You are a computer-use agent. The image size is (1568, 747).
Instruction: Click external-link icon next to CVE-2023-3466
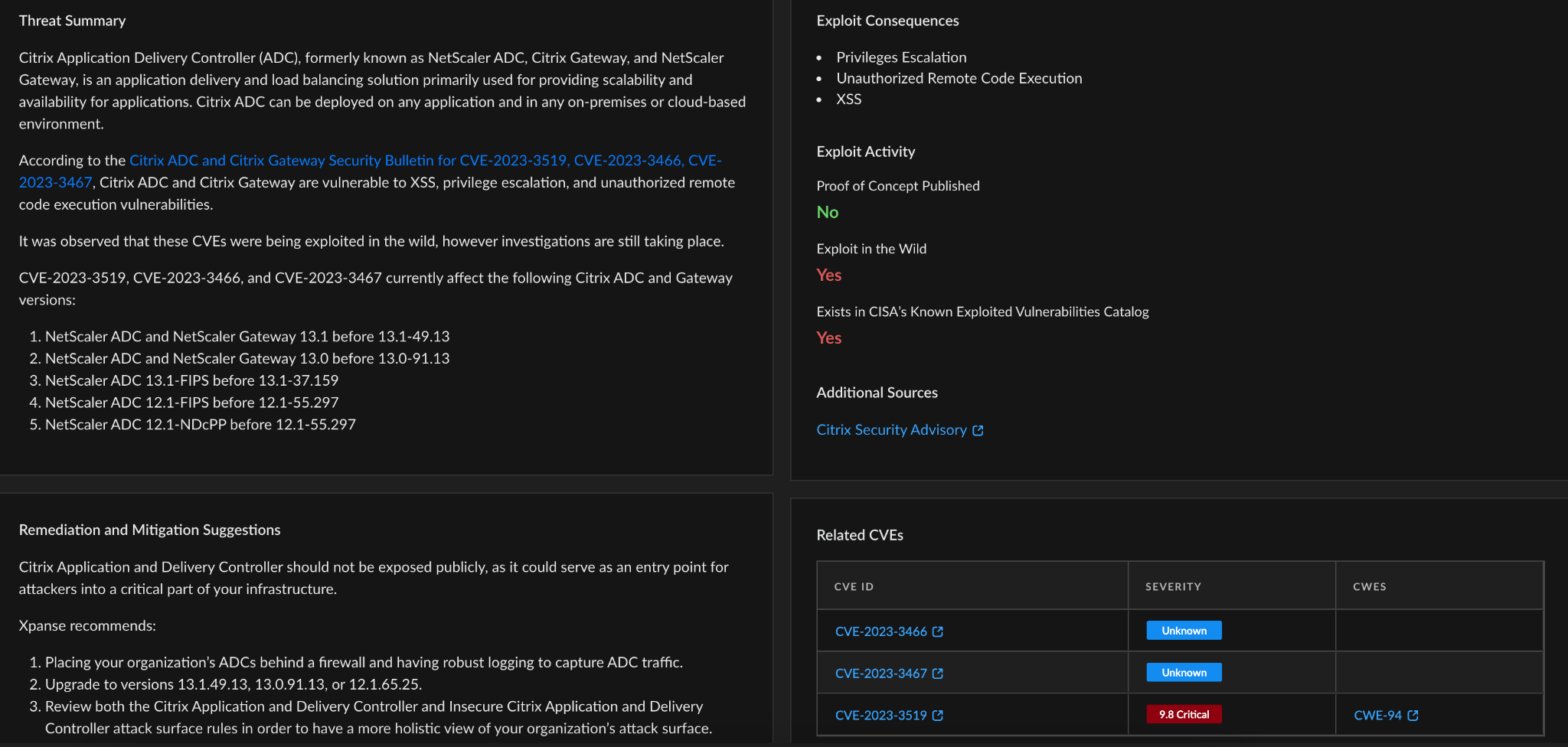(x=938, y=631)
